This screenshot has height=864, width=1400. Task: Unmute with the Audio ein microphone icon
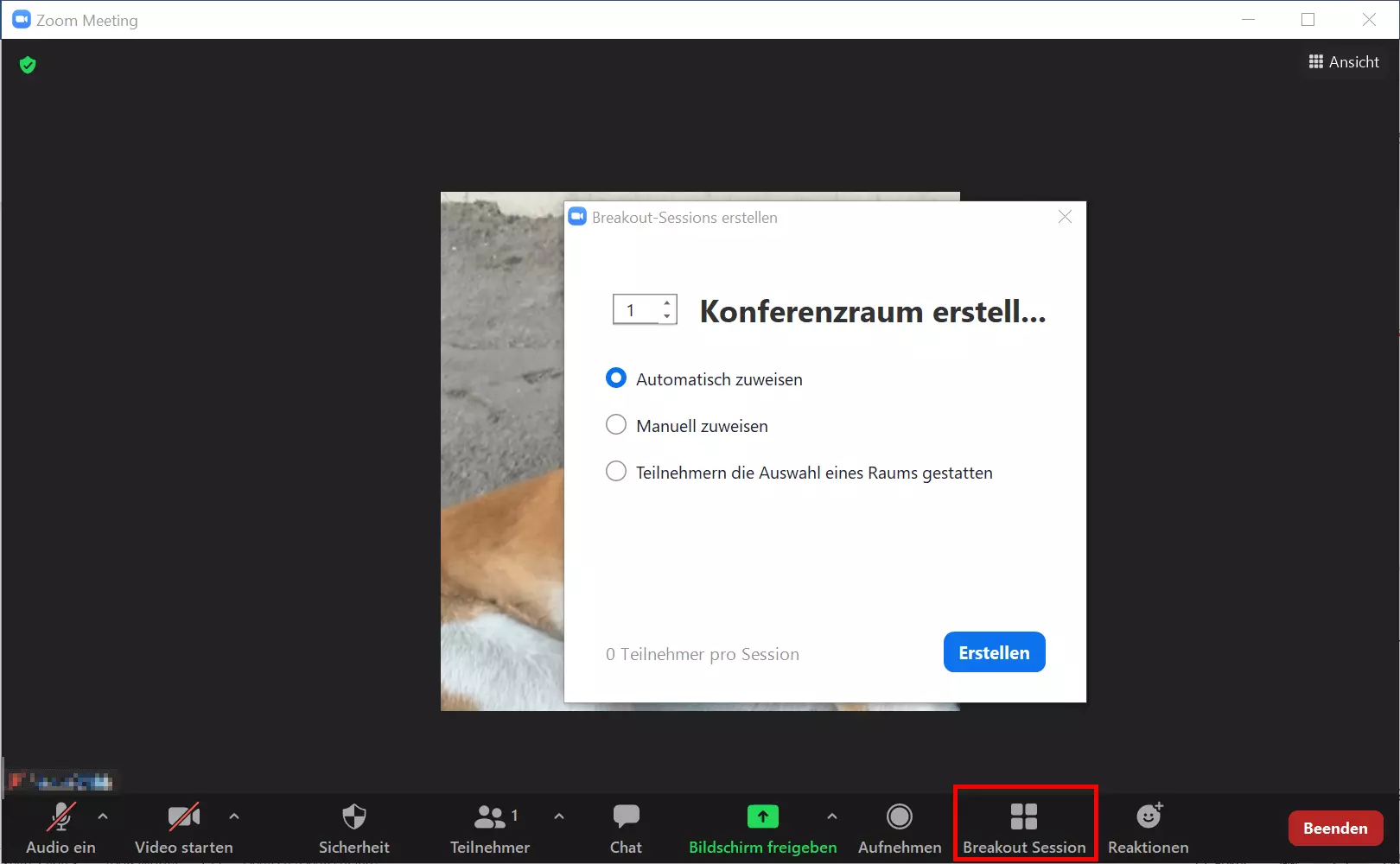pos(60,816)
